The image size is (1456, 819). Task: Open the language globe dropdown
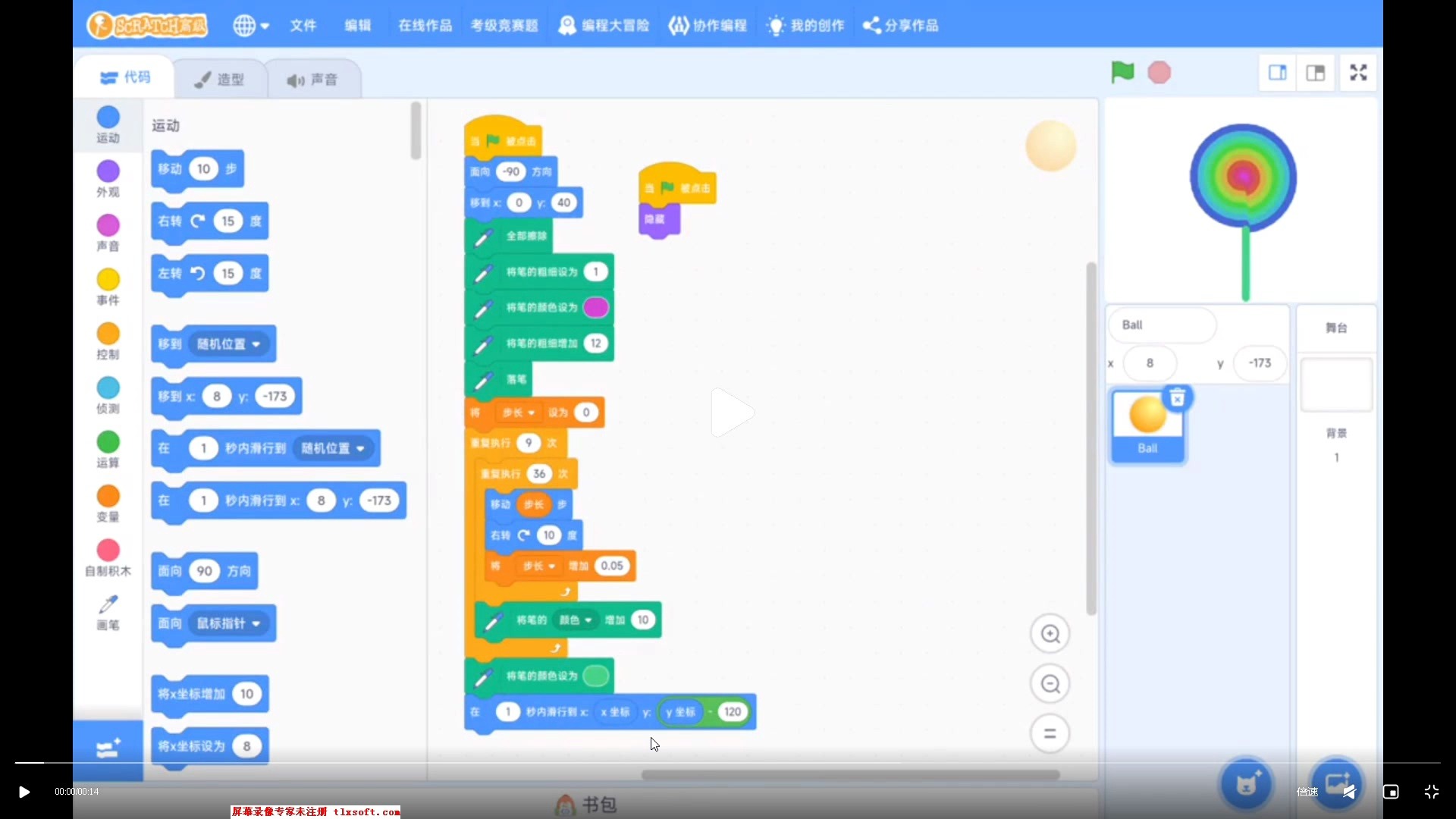click(x=250, y=25)
